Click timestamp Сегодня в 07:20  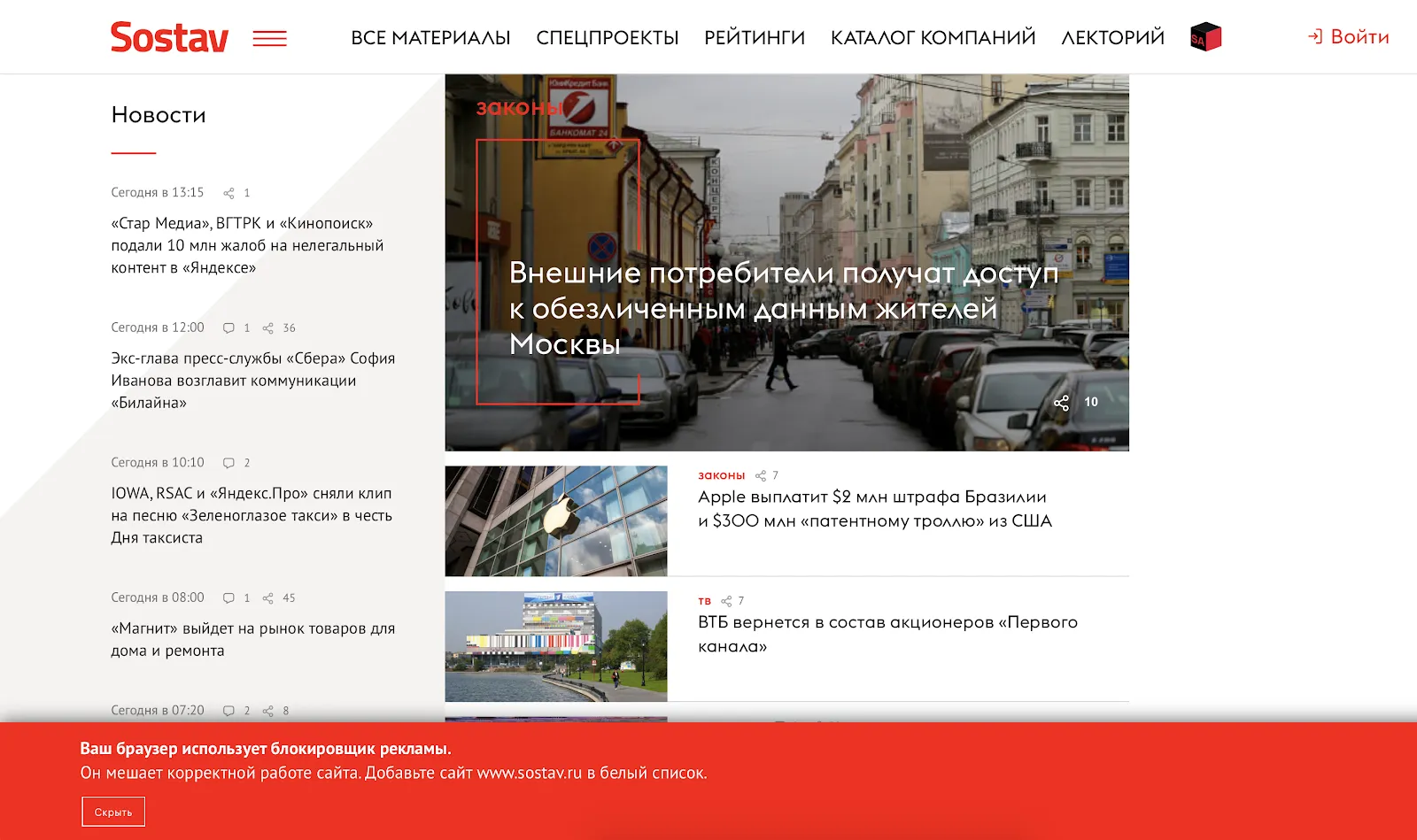pyautogui.click(x=158, y=711)
